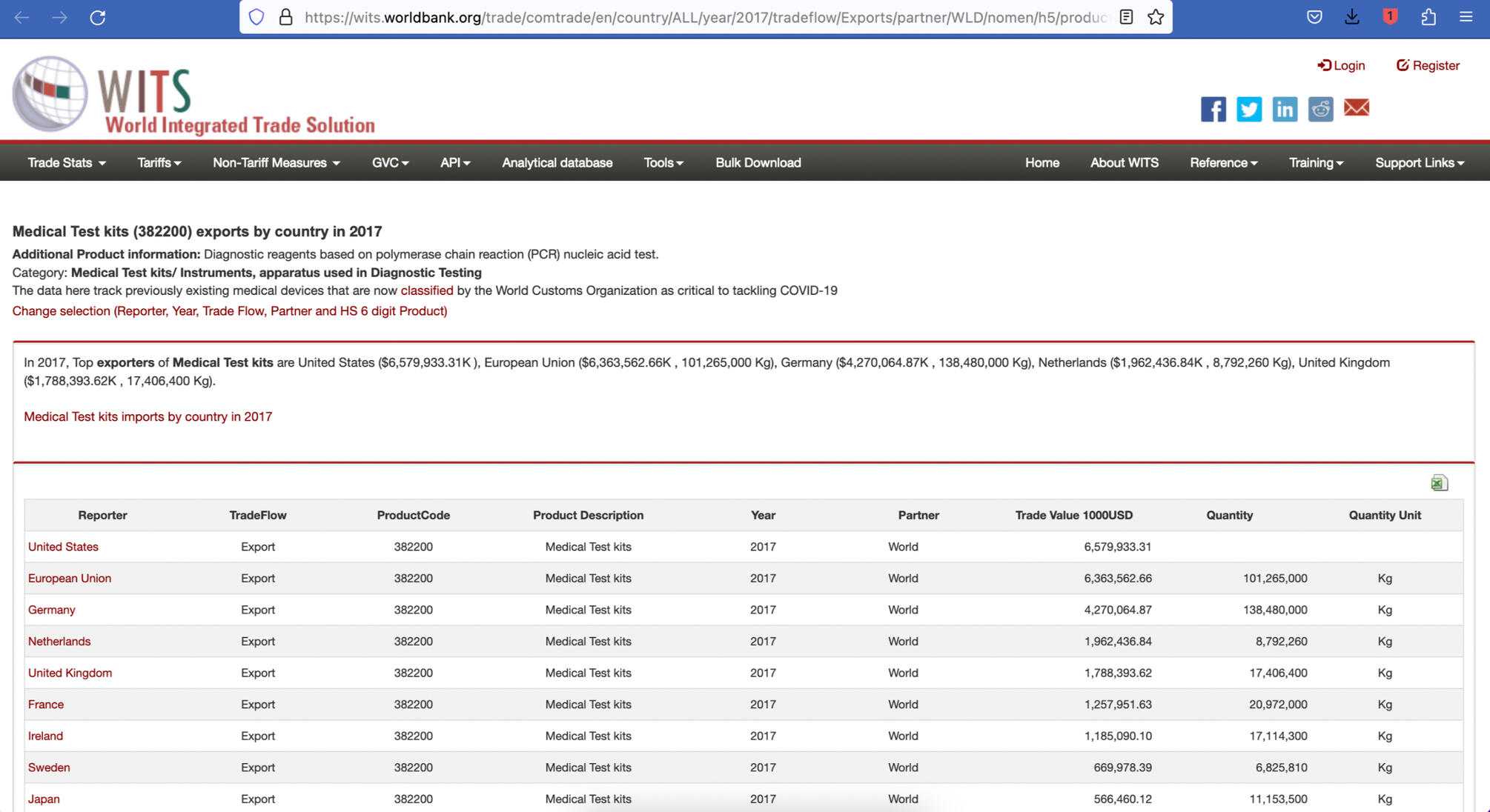
Task: Bookmark page with star icon
Action: [x=1155, y=17]
